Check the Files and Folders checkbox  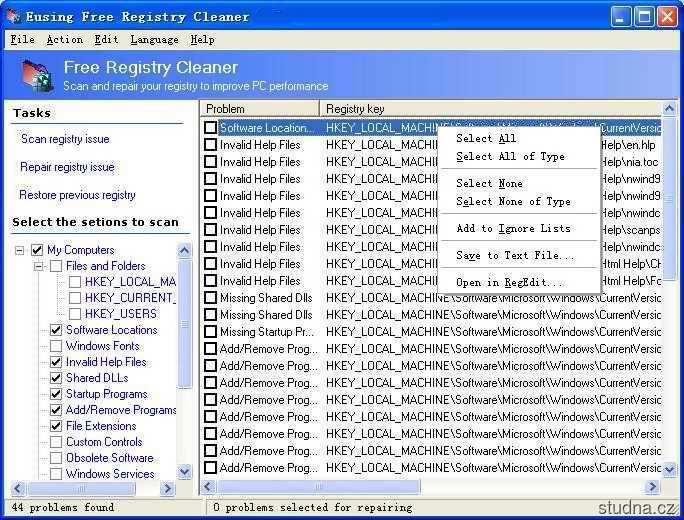[56, 266]
